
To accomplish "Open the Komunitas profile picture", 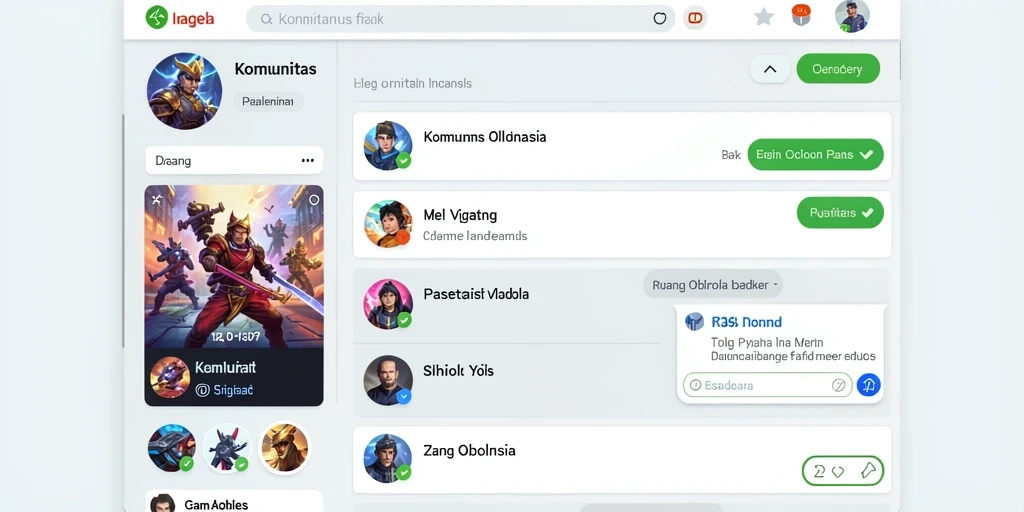I will pos(184,91).
